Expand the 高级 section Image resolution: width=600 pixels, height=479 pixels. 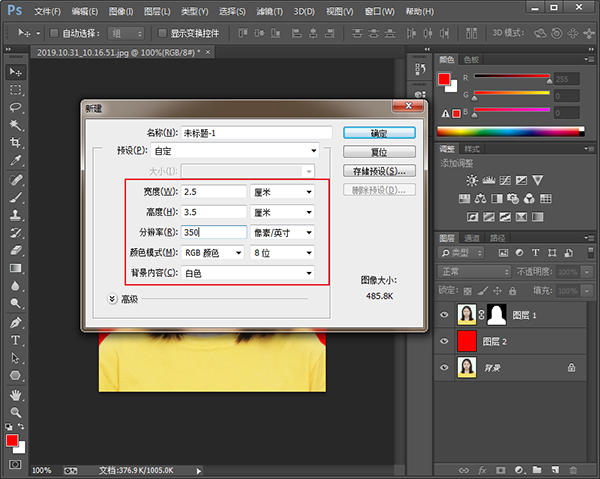tap(112, 298)
